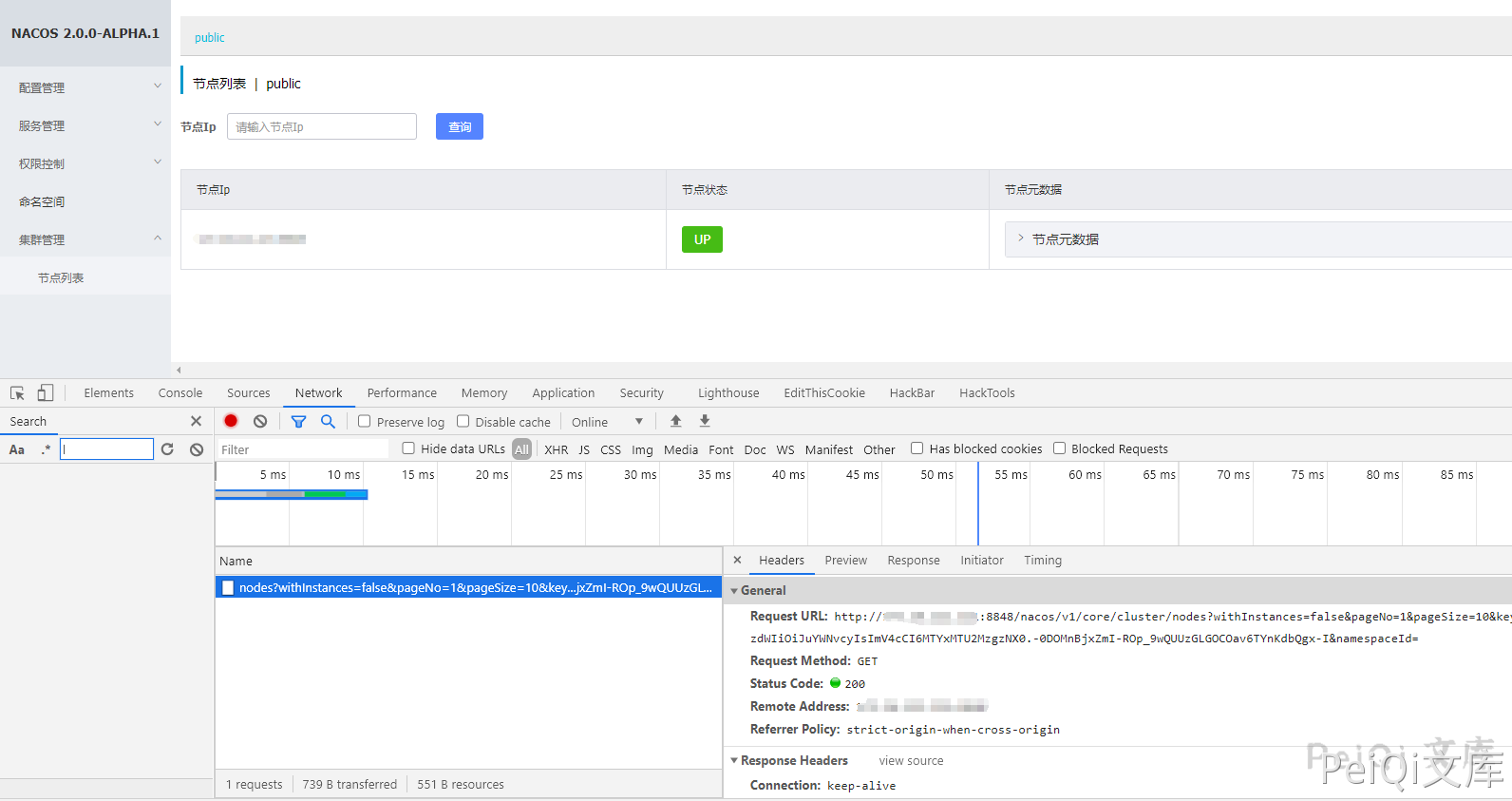Collapse the General headers section
Screen dimensions: 1512x801
tap(734, 591)
